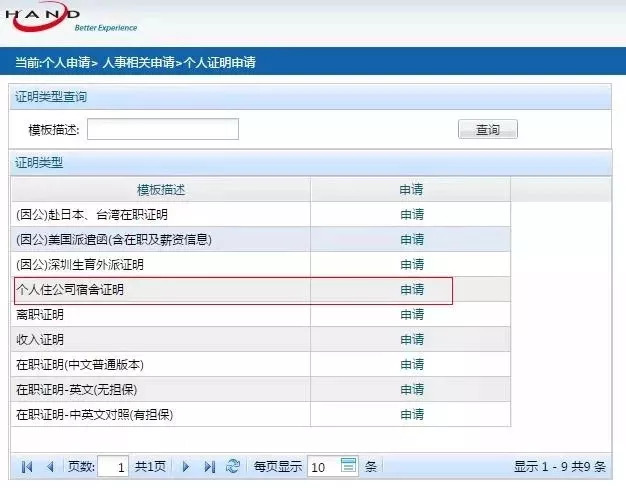
Task: Click the 申请 column header
Action: [x=411, y=189]
